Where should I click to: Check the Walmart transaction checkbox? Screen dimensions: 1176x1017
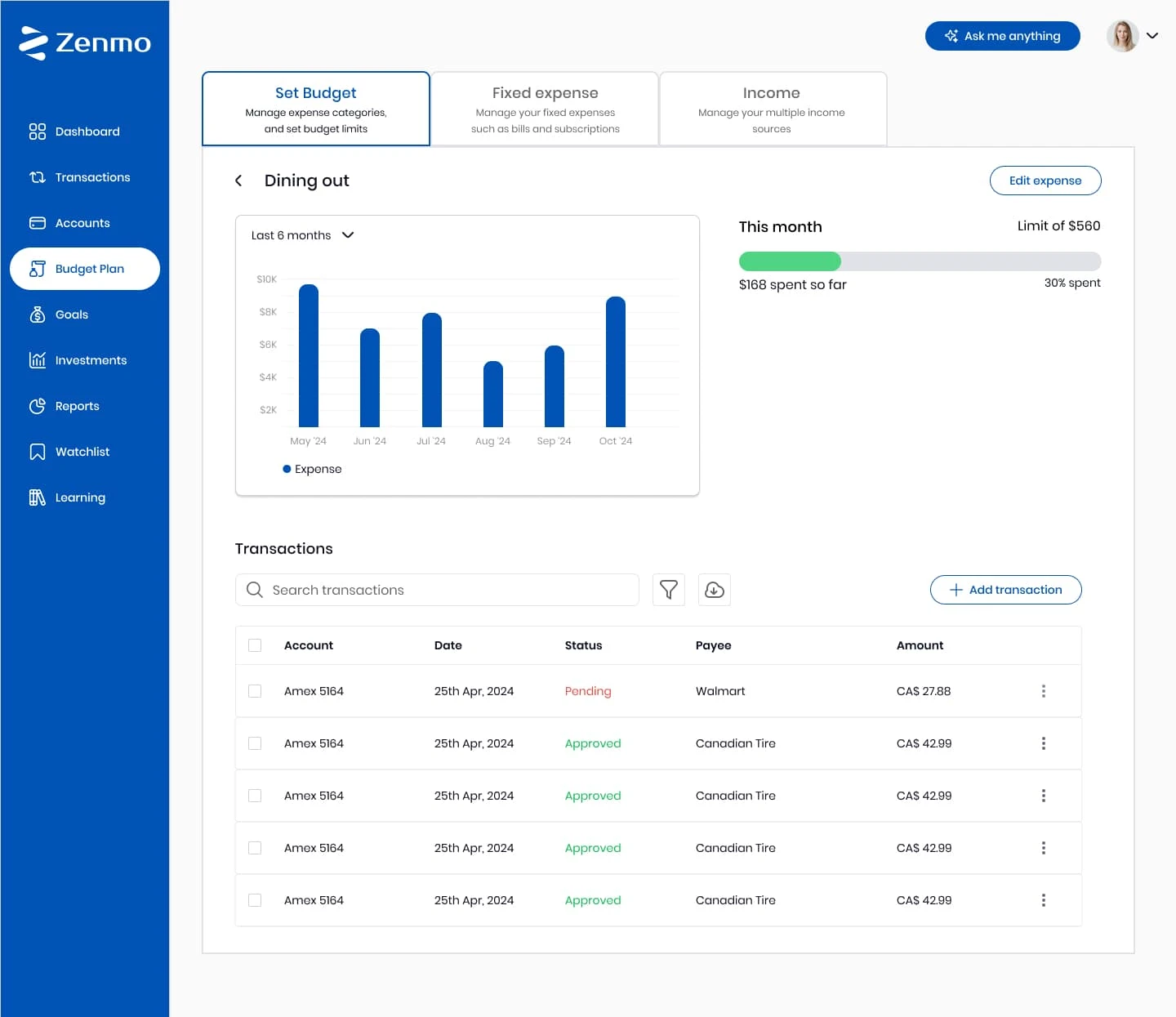click(255, 691)
